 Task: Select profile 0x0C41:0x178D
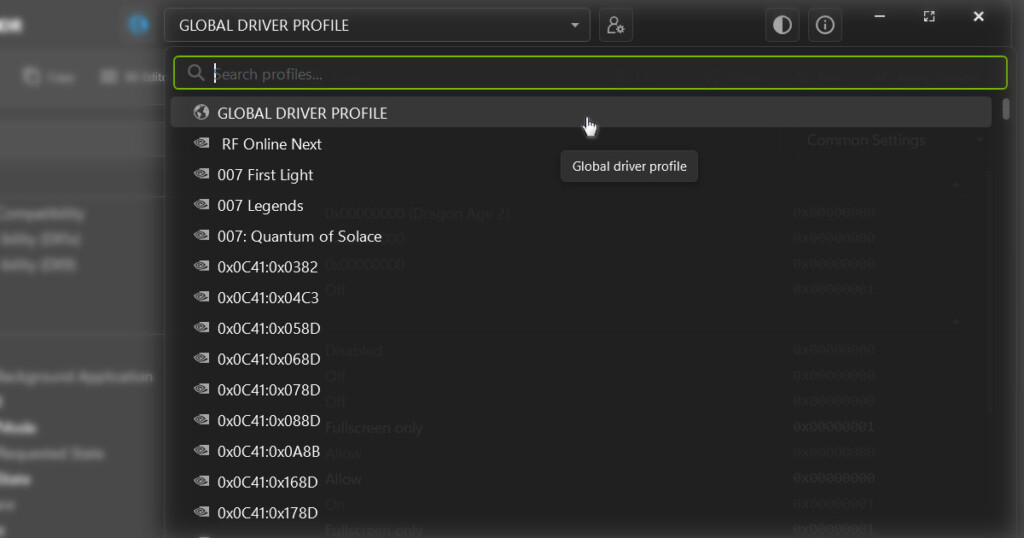[581, 512]
